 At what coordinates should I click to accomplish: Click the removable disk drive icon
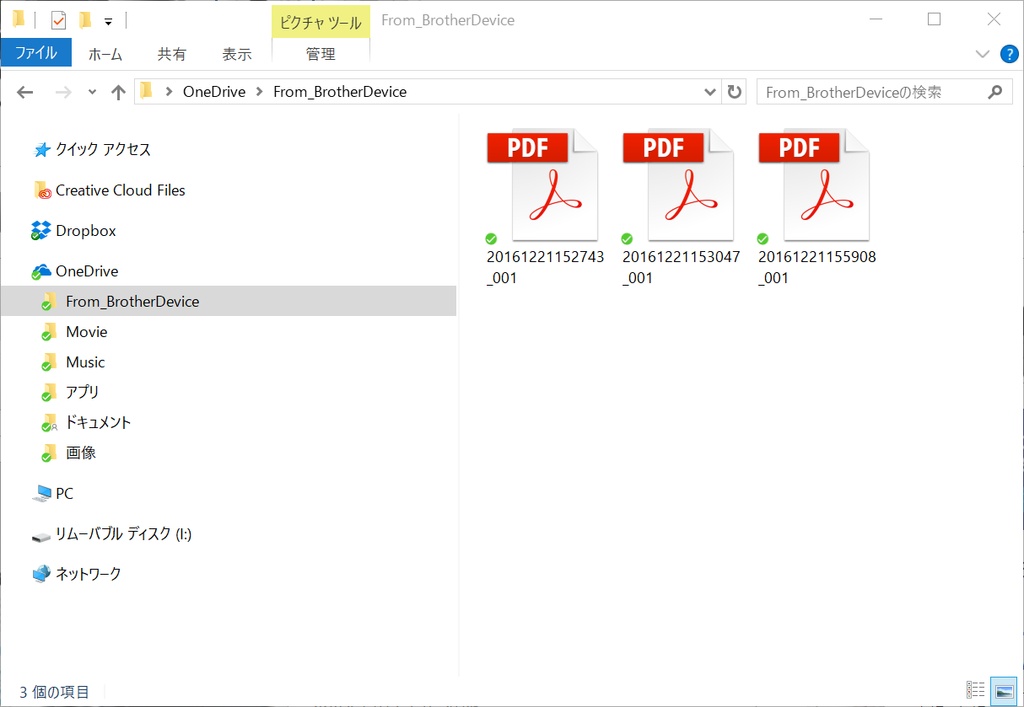click(x=41, y=537)
